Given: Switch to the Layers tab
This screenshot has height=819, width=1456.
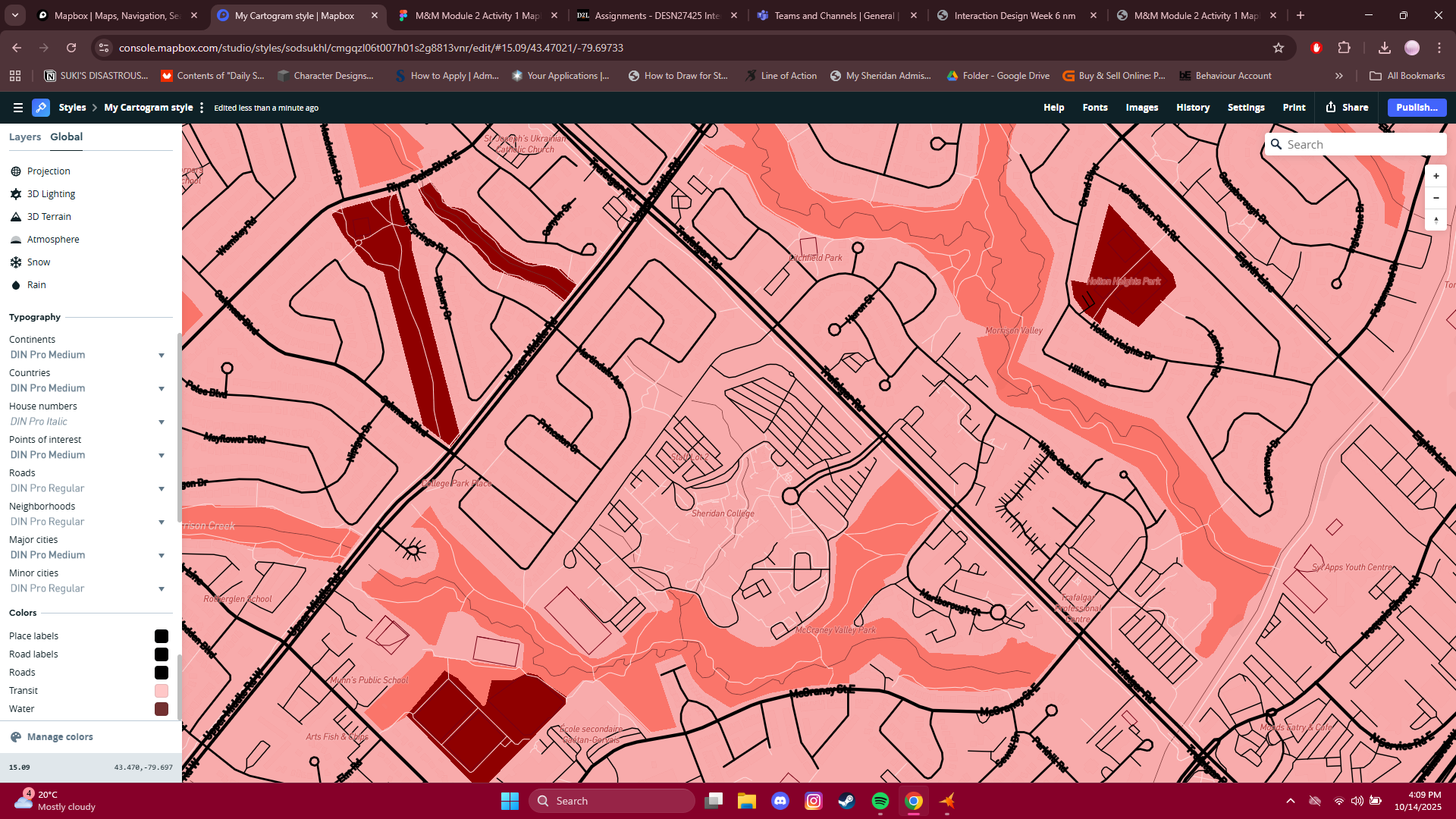Looking at the screenshot, I should click(25, 136).
